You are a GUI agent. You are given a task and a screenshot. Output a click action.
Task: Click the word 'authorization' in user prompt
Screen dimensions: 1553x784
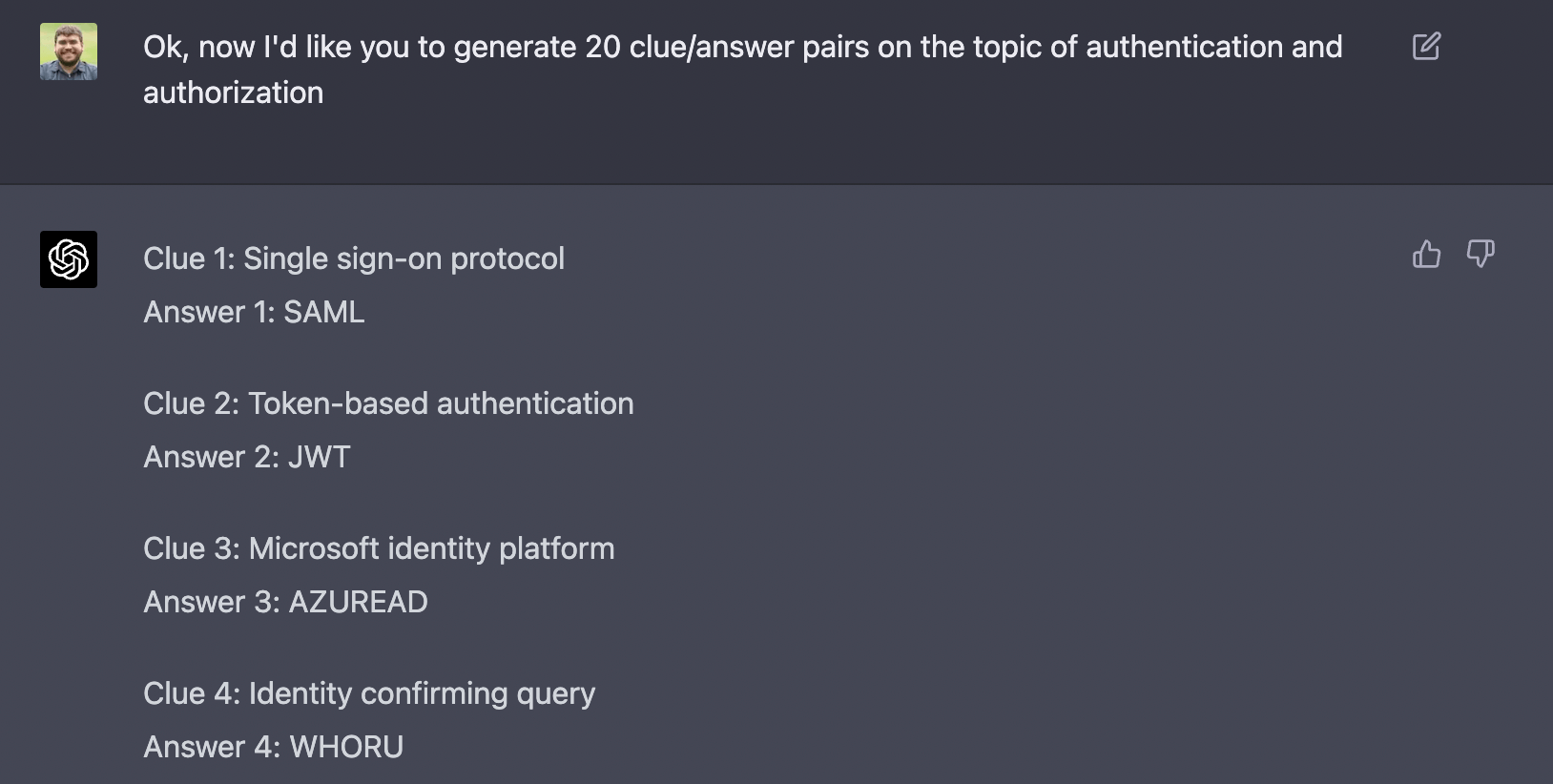pyautogui.click(x=234, y=93)
